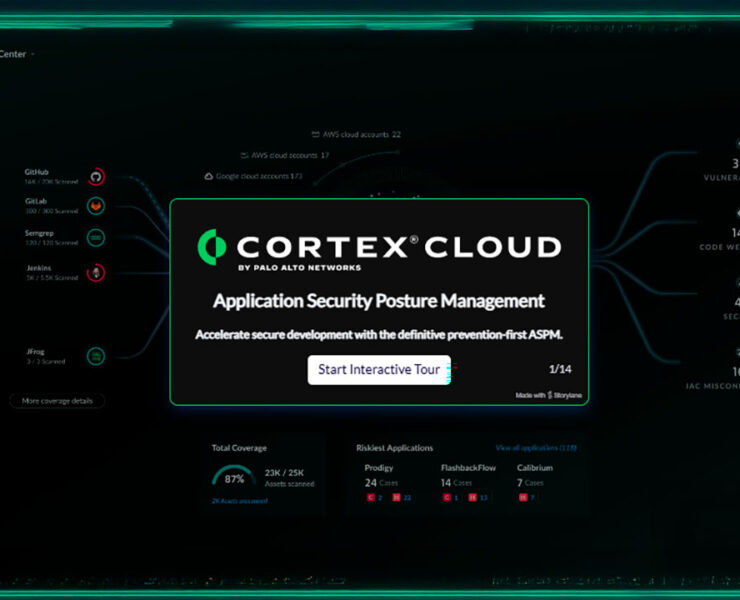Screen dimensions: 740x600
Task: Open More coverage details
Action: 57,401
